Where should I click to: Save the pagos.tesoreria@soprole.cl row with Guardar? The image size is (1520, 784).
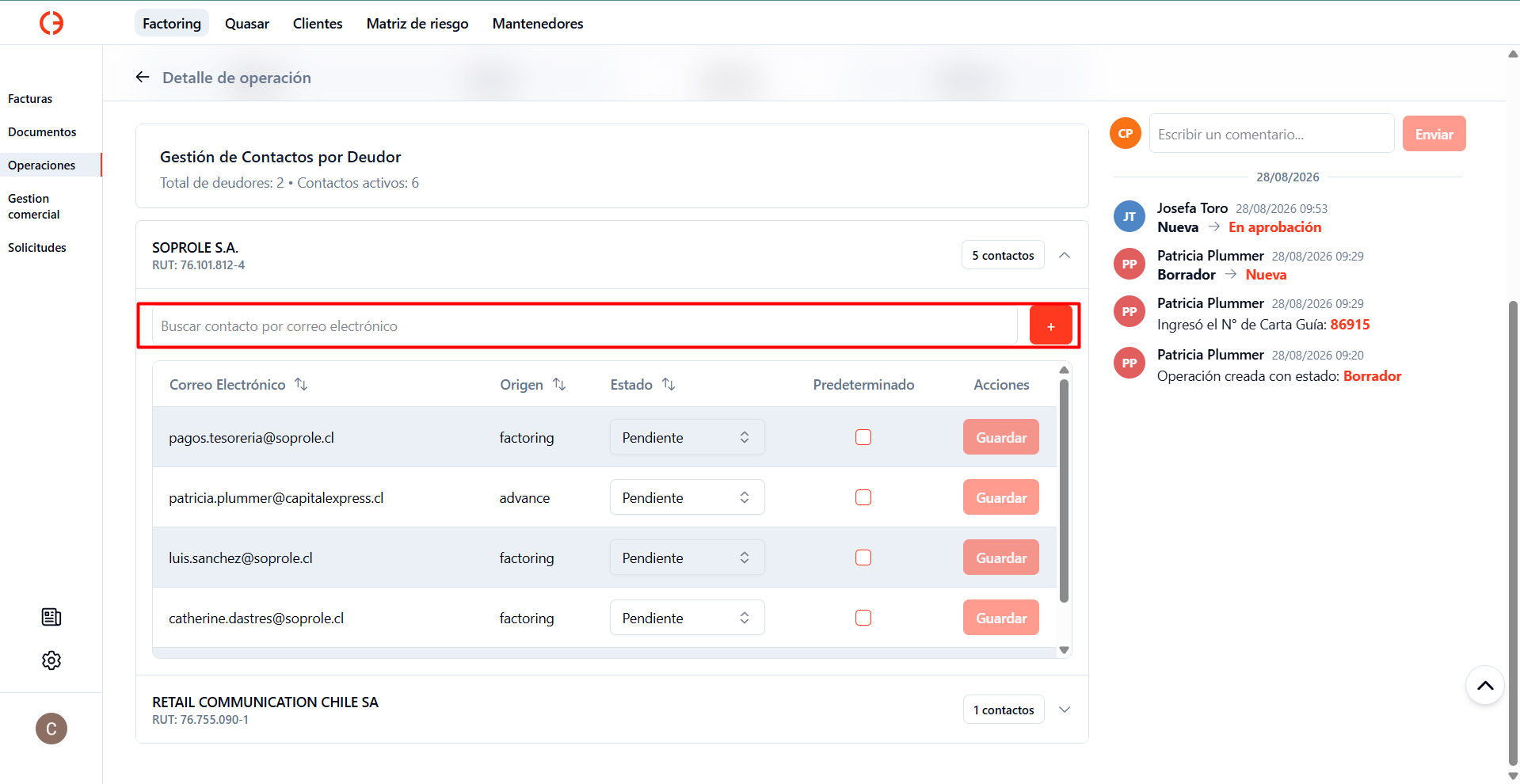1001,437
